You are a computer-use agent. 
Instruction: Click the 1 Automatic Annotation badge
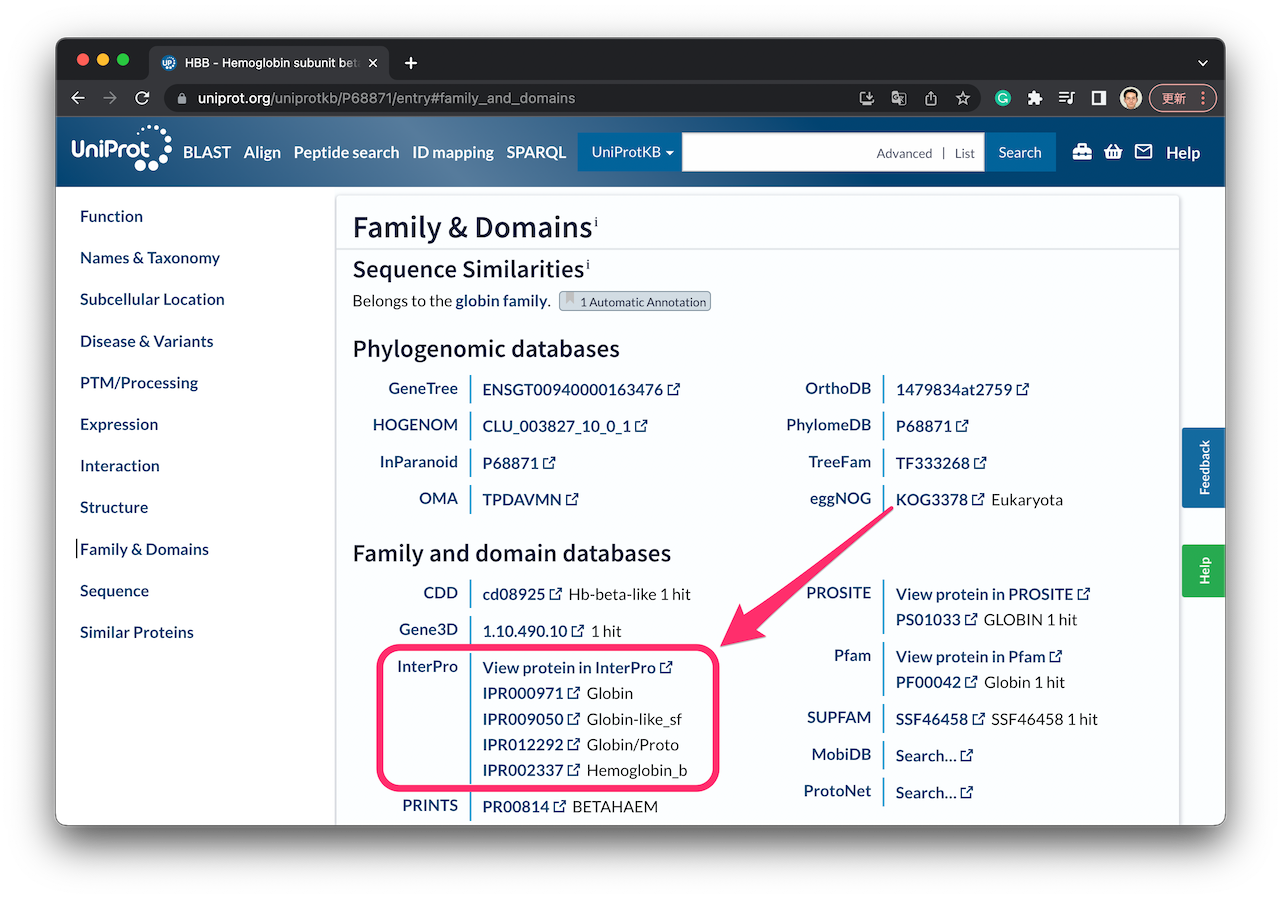pos(634,301)
